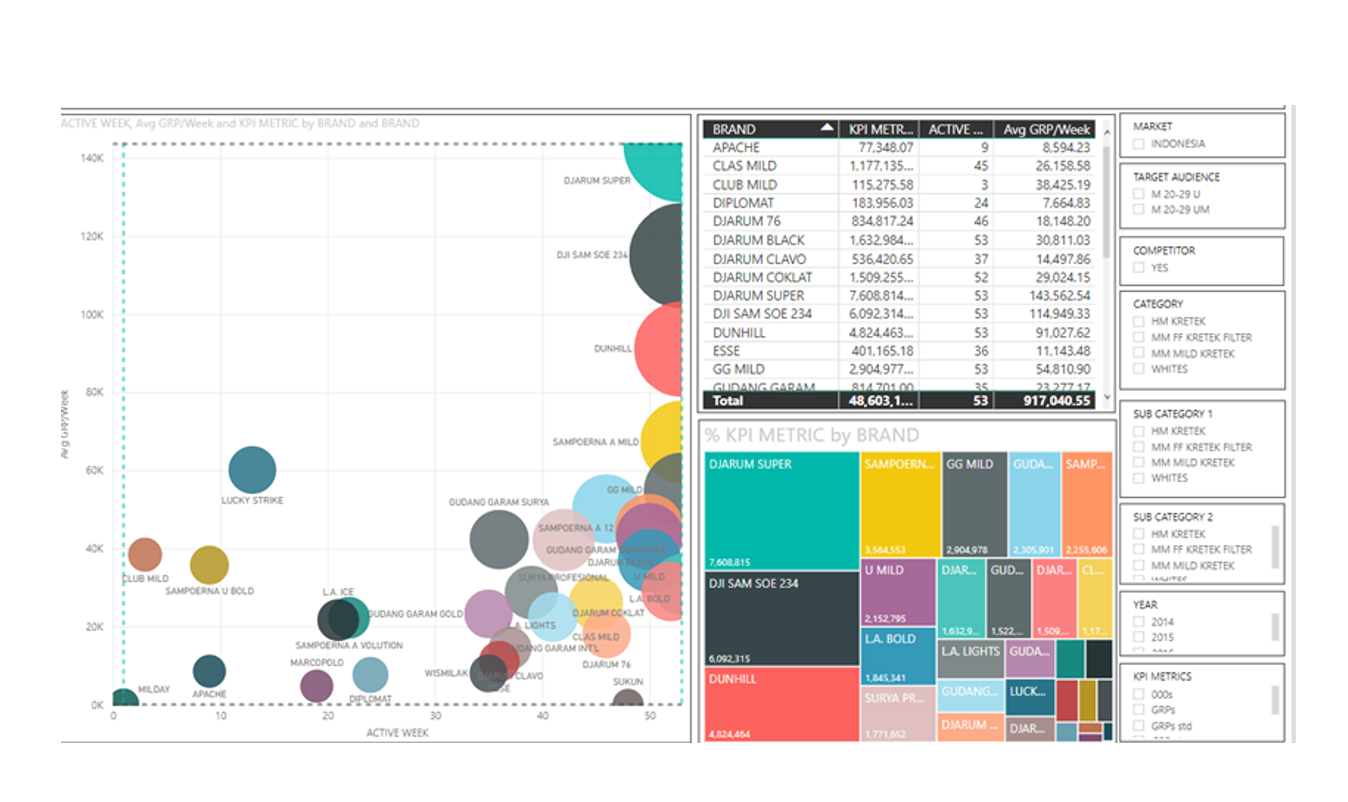Click the Sampoerna U Bold bubble
Screen dimensions: 1348x802
[209, 565]
